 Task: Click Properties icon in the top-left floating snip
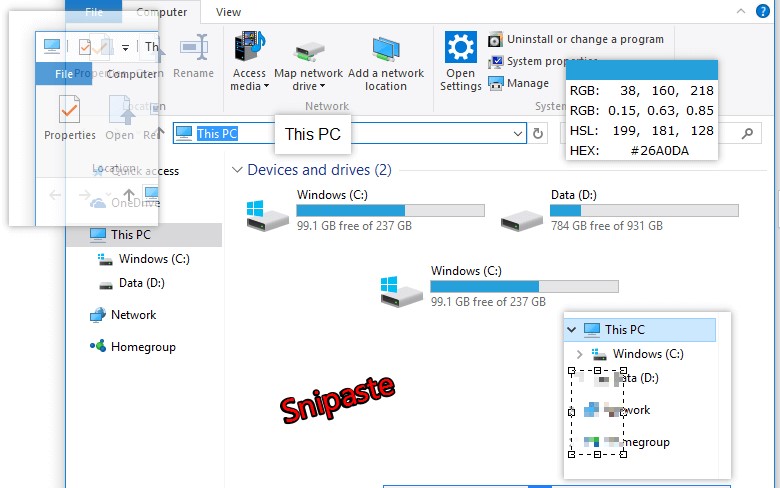coord(69,109)
